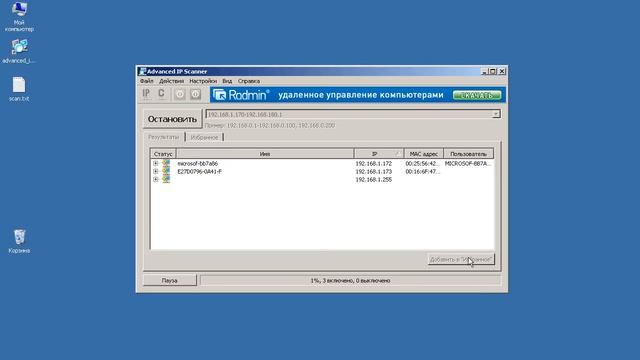Image resolution: width=640 pixels, height=360 pixels.
Task: Click the Radmin logo in the banner
Action: click(x=241, y=95)
